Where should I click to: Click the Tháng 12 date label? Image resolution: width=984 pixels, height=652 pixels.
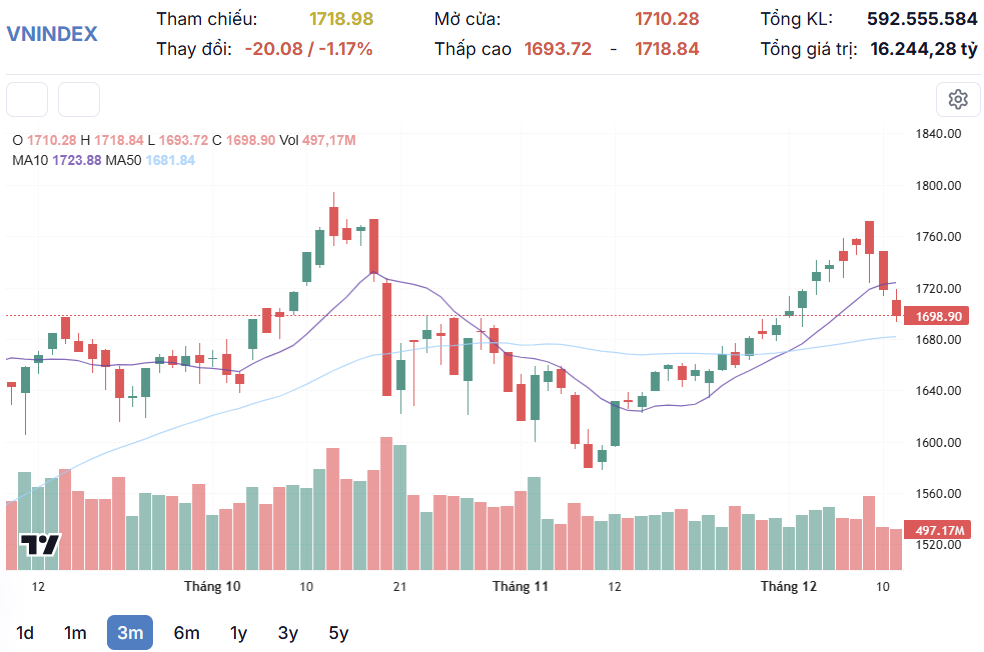788,586
